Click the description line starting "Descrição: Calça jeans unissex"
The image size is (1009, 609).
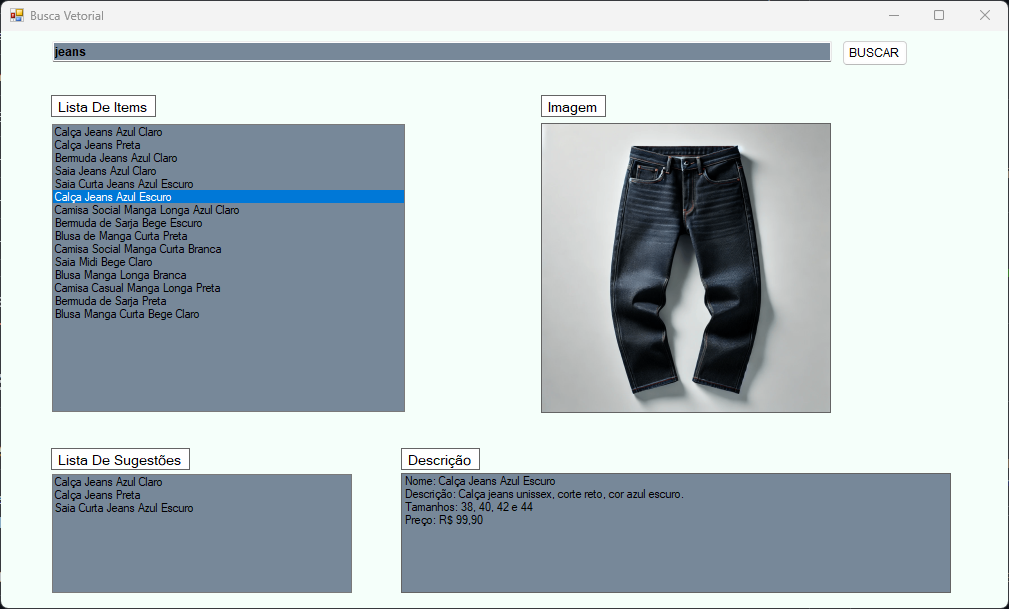click(544, 494)
